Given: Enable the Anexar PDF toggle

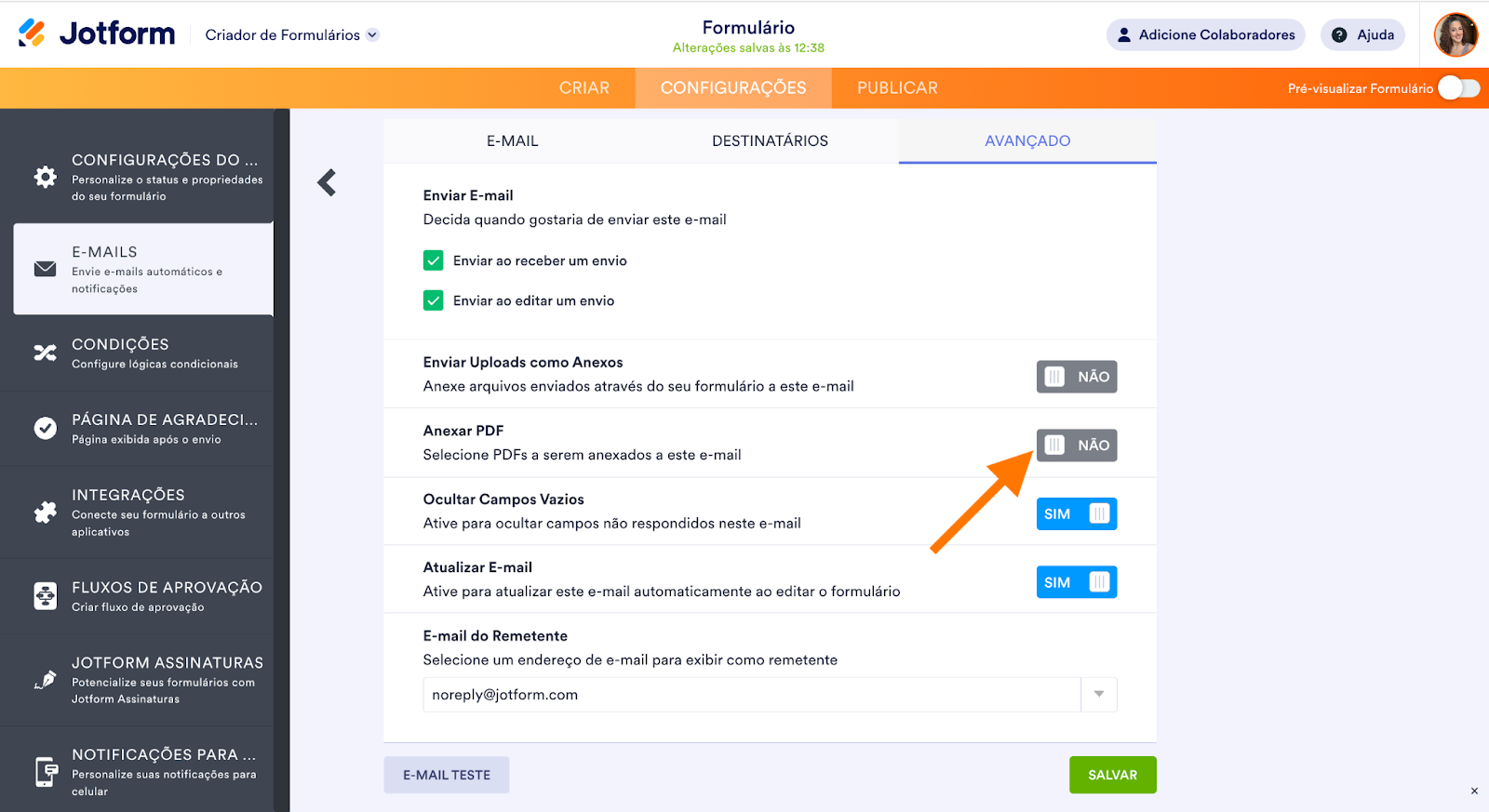Looking at the screenshot, I should pyautogui.click(x=1077, y=446).
